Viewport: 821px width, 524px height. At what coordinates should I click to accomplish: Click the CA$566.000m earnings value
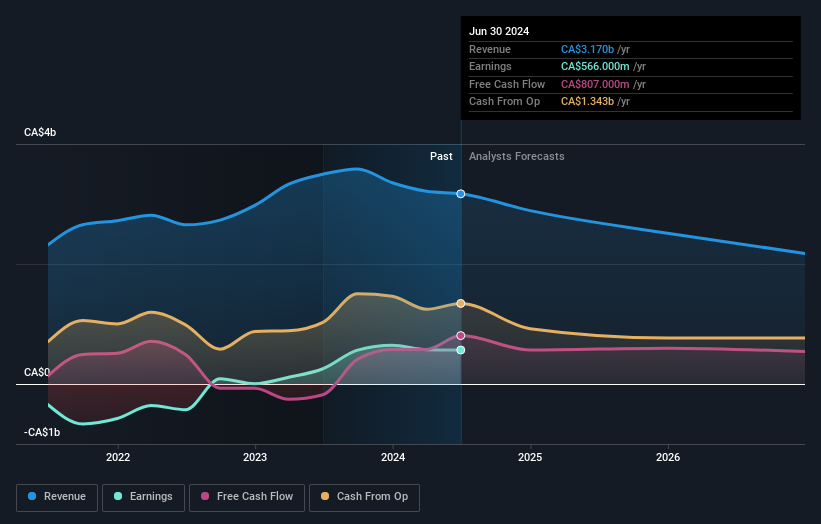tap(595, 66)
